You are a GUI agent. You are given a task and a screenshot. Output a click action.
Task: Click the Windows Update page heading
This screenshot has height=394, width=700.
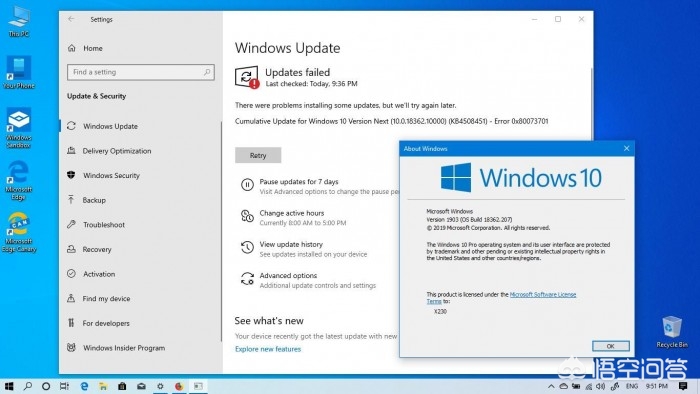[x=288, y=48]
